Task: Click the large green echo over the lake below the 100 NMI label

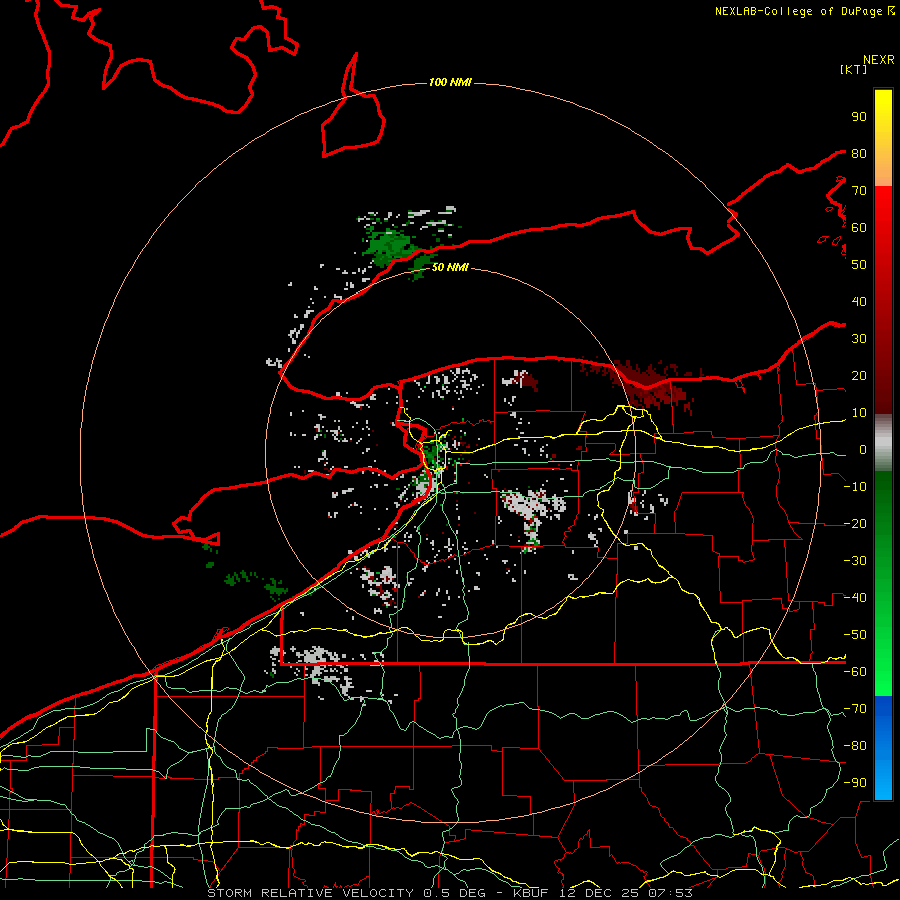Action: click(x=390, y=245)
